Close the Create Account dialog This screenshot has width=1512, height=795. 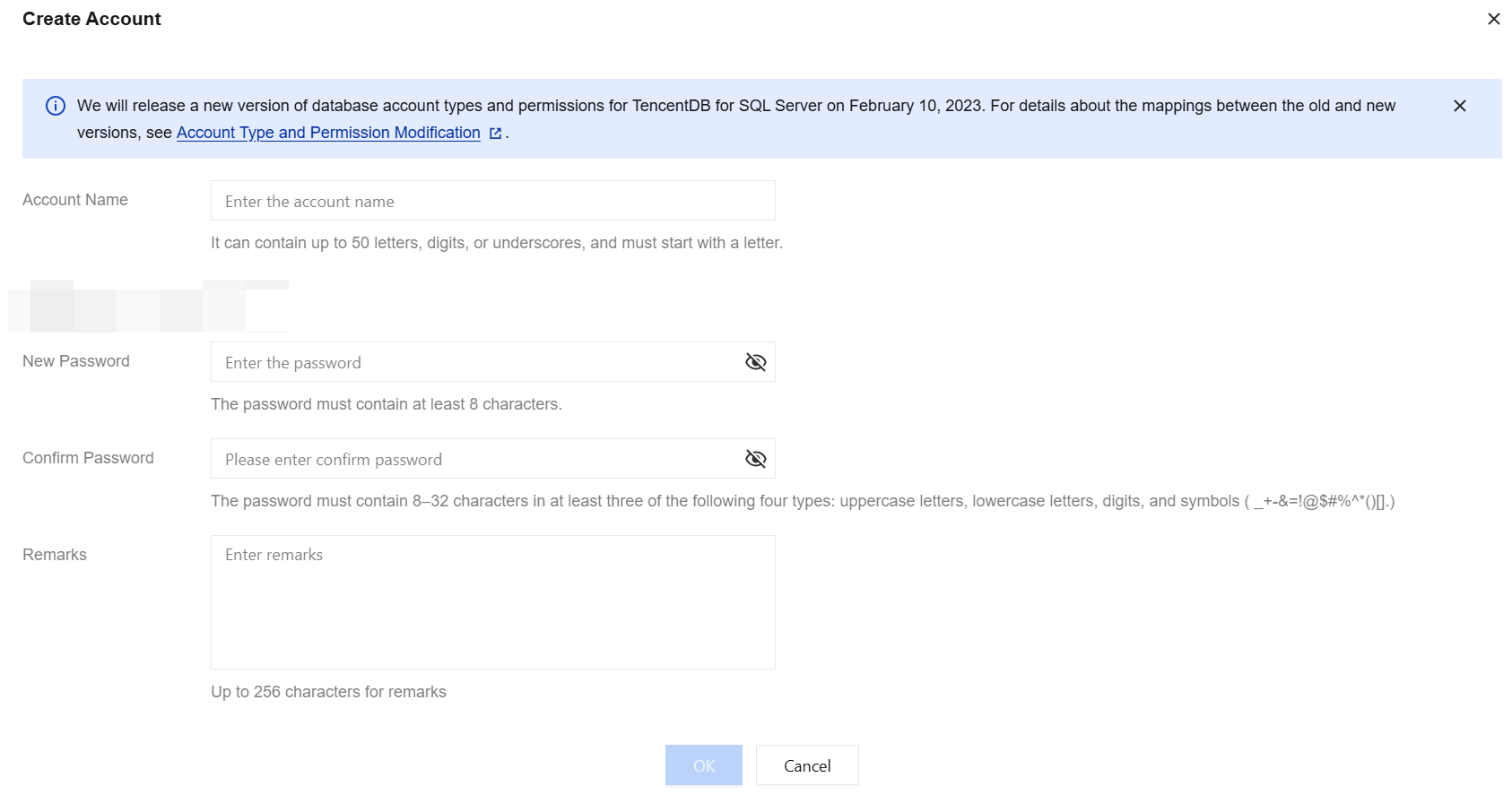coord(1493,19)
